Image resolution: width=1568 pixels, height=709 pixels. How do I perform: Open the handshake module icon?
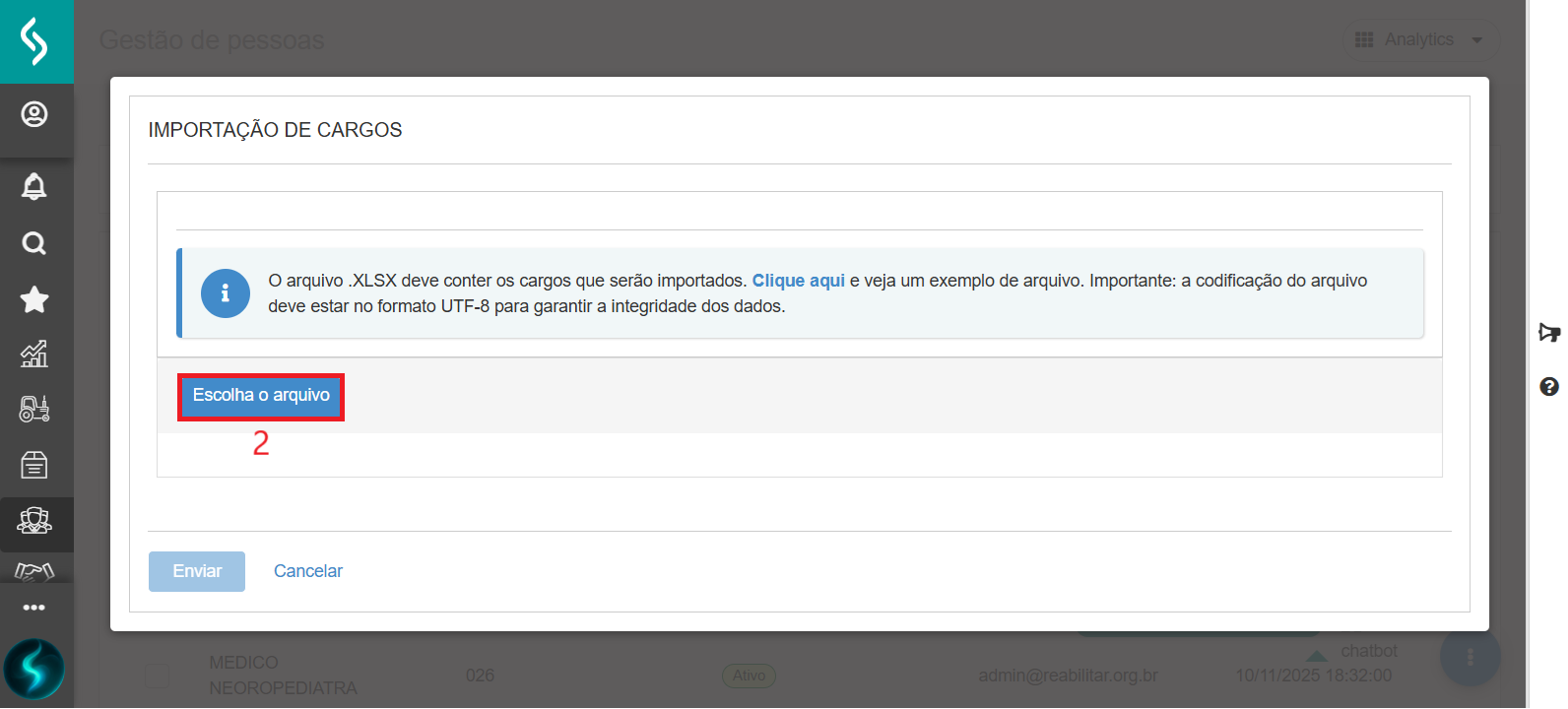[x=34, y=571]
